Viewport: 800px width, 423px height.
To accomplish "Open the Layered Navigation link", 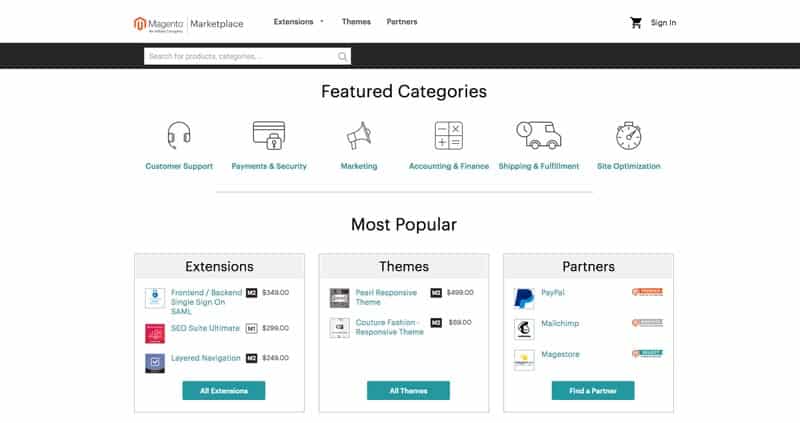I will 206,358.
